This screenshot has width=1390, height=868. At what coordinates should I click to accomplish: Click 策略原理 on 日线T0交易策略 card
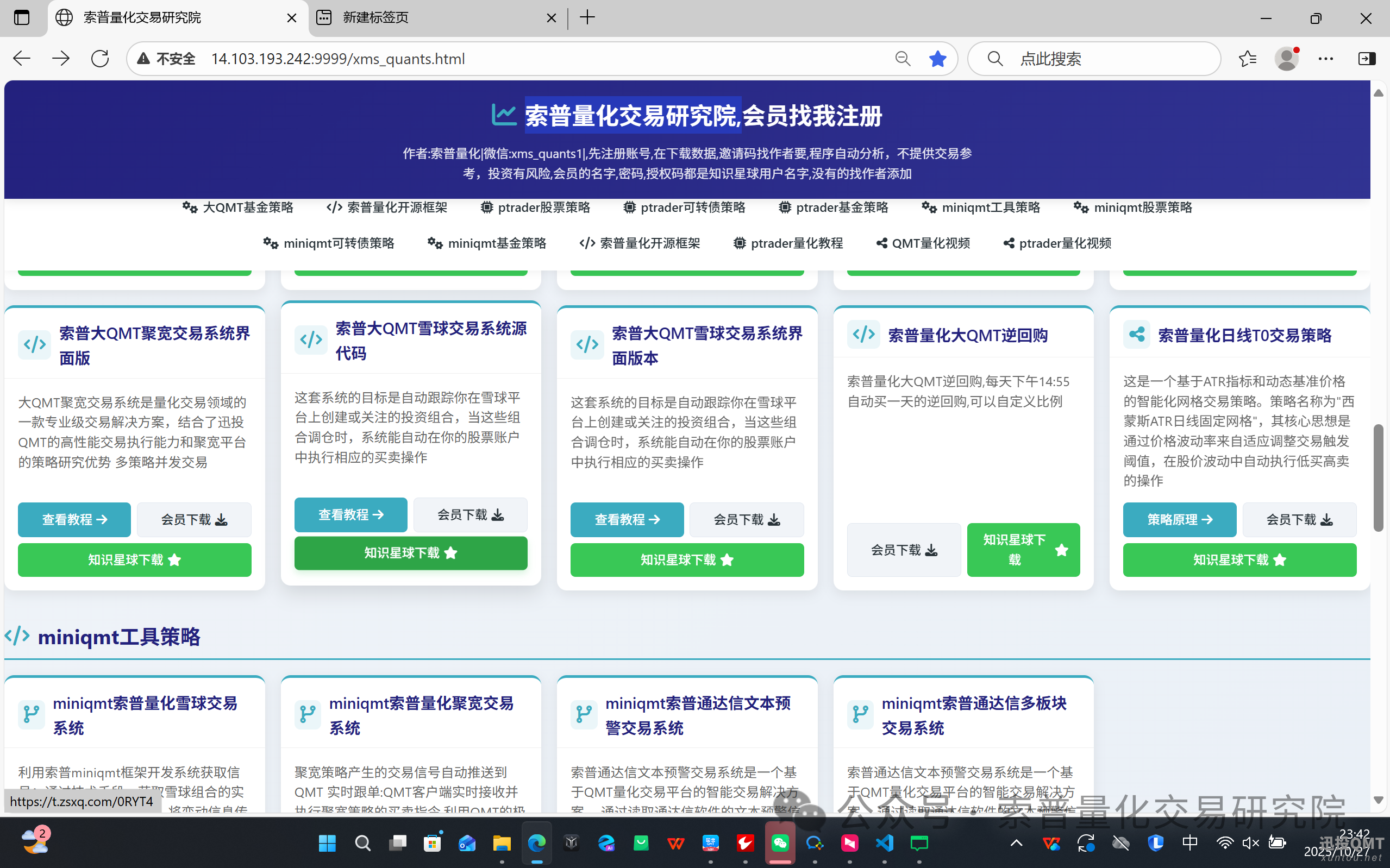(x=1179, y=519)
